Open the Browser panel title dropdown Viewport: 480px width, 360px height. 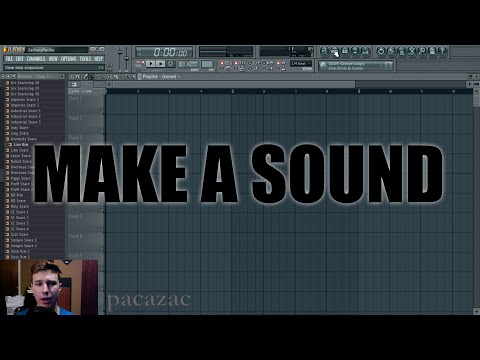pyautogui.click(x=37, y=77)
